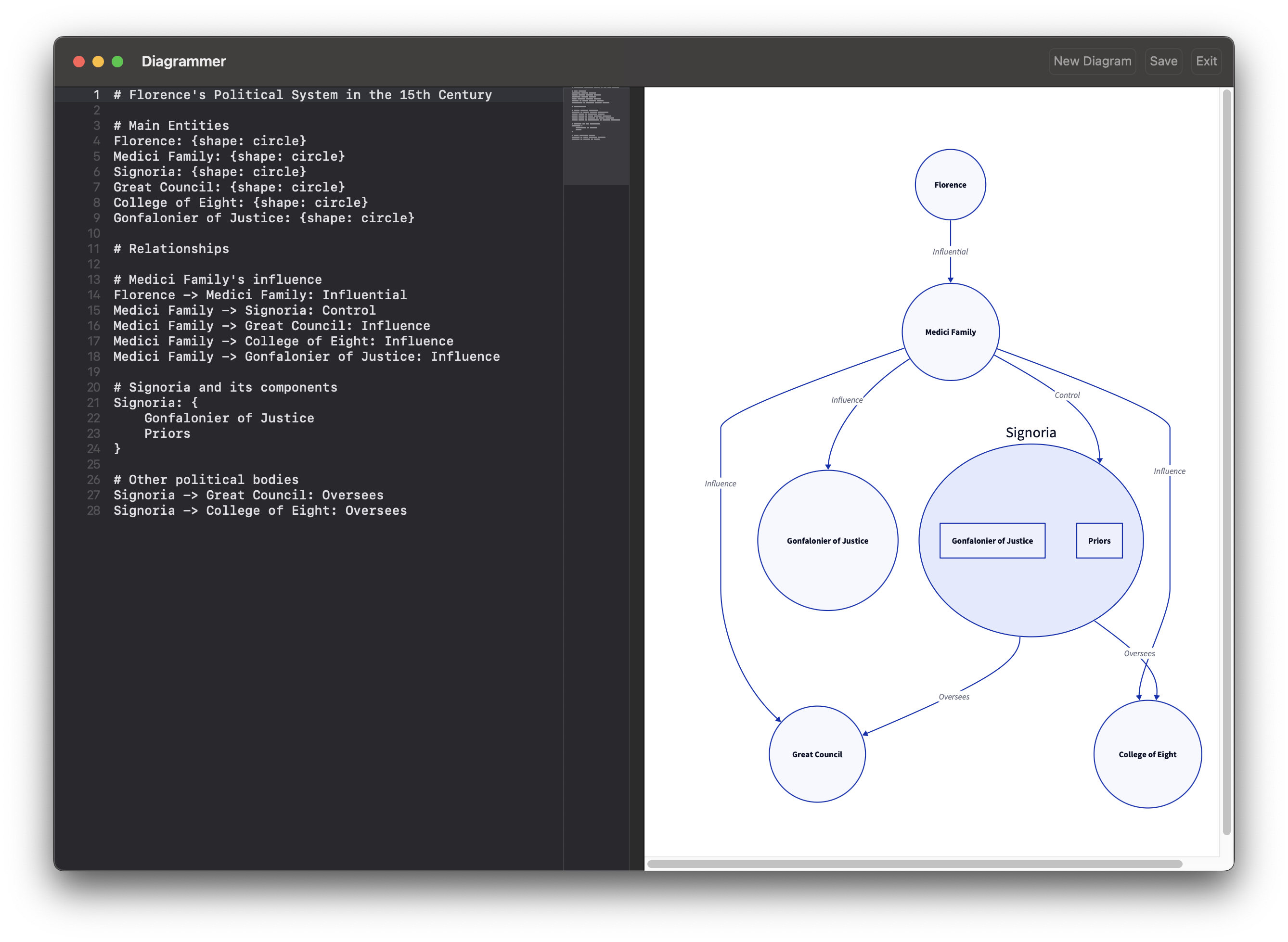Image resolution: width=1288 pixels, height=942 pixels.
Task: Click code line 'Medici Family: {shape: circle}'
Action: coord(229,156)
